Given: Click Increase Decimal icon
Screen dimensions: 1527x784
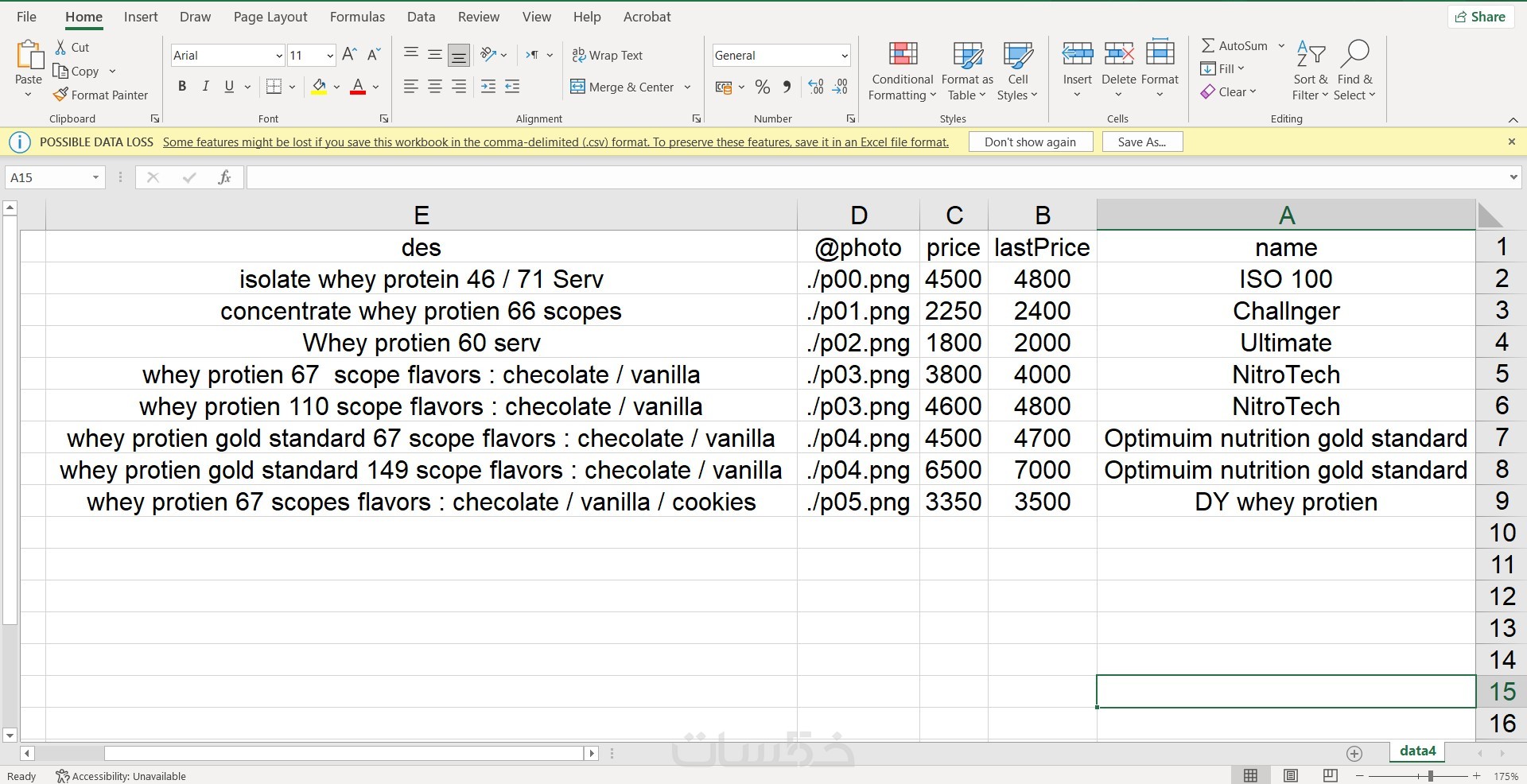Looking at the screenshot, I should [816, 87].
